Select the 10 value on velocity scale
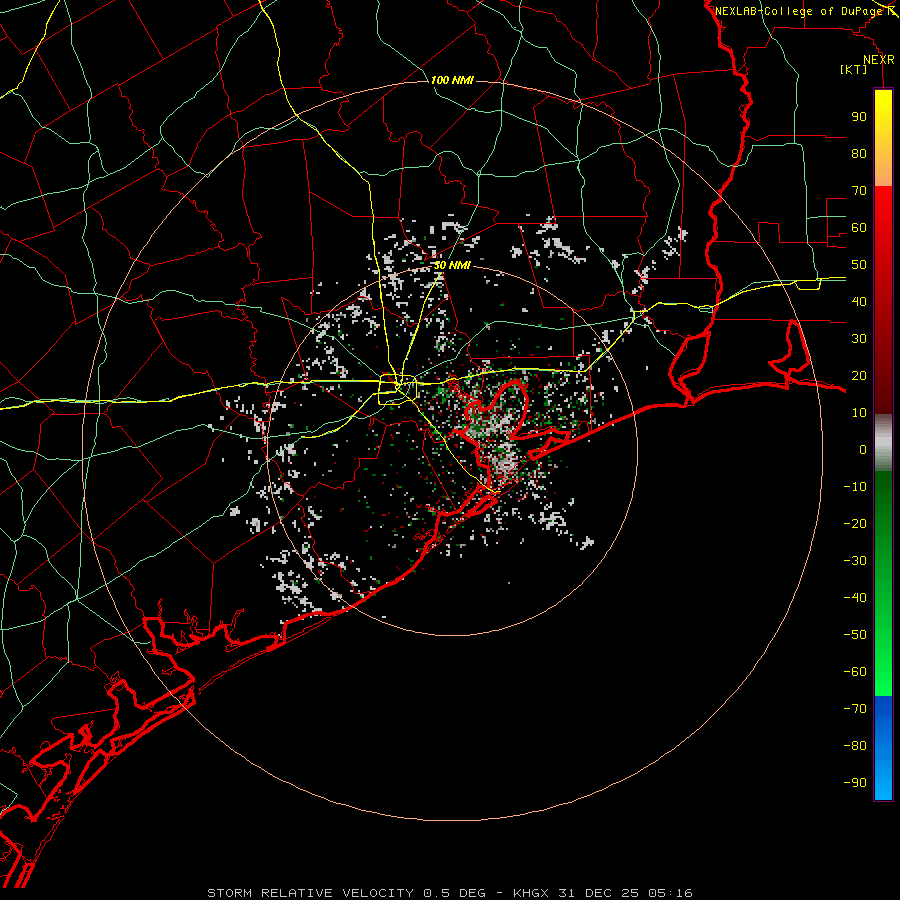This screenshot has width=900, height=900. (859, 413)
